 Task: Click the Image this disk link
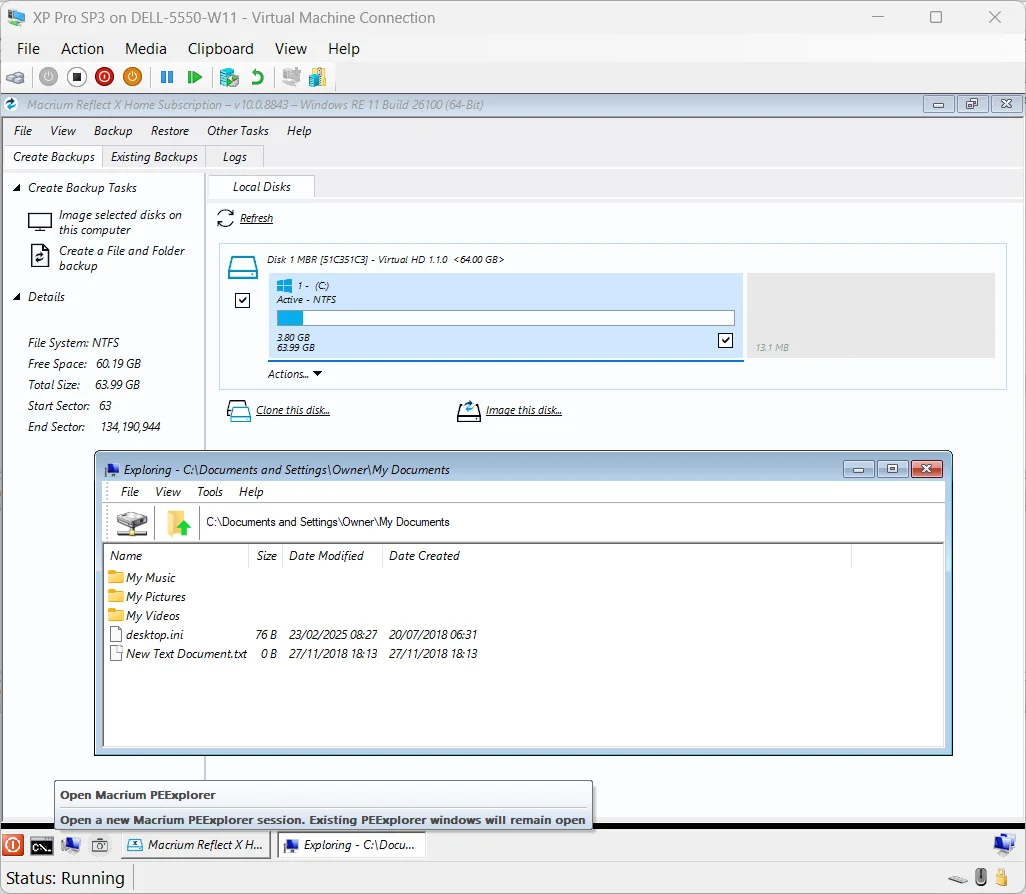pyautogui.click(x=523, y=410)
